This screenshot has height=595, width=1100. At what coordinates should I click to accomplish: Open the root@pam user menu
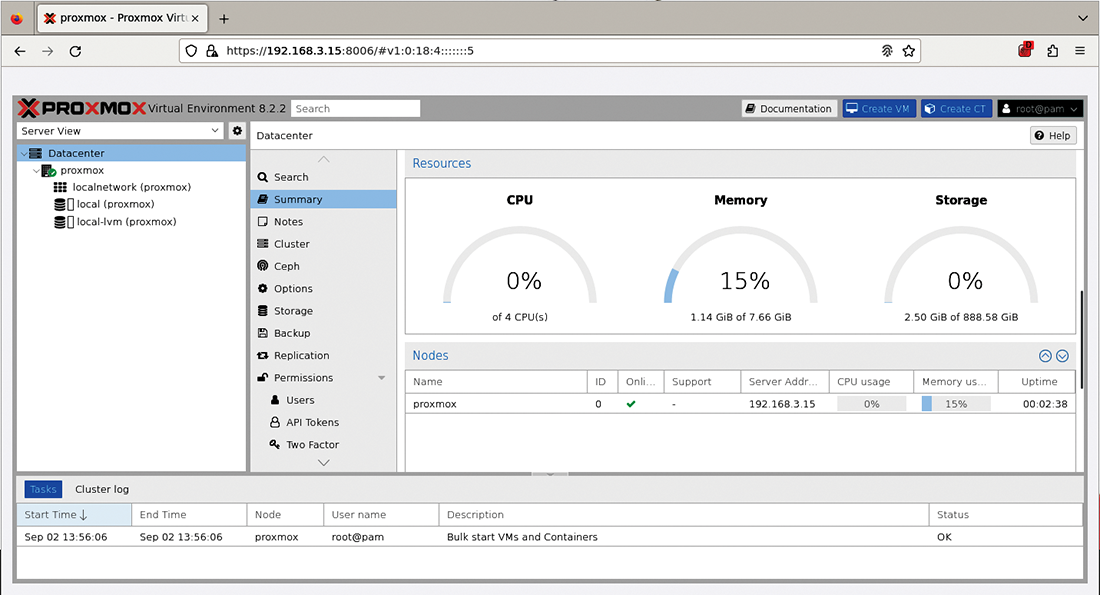coord(1040,109)
